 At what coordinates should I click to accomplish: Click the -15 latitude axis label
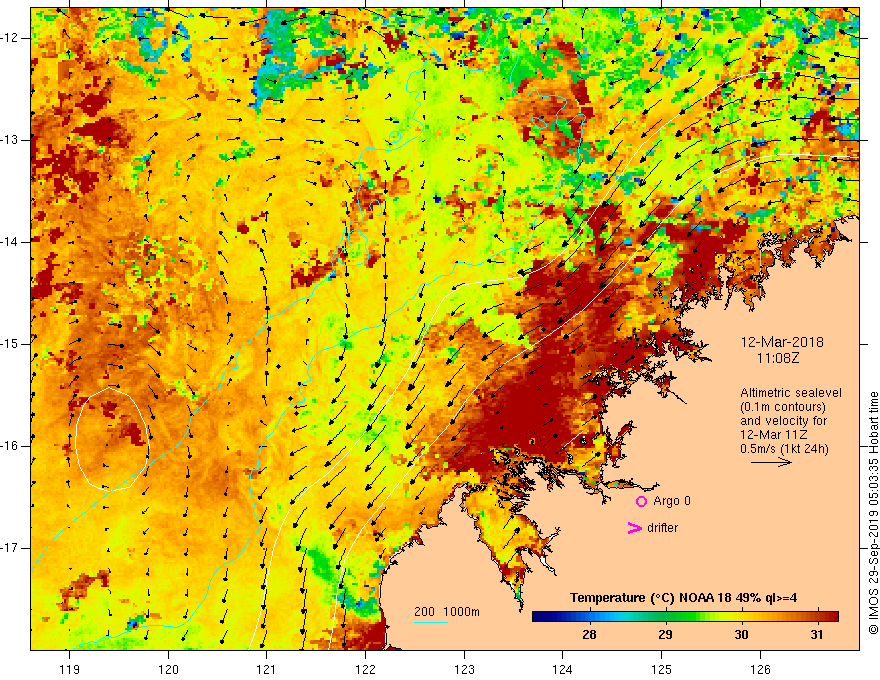tap(10, 344)
